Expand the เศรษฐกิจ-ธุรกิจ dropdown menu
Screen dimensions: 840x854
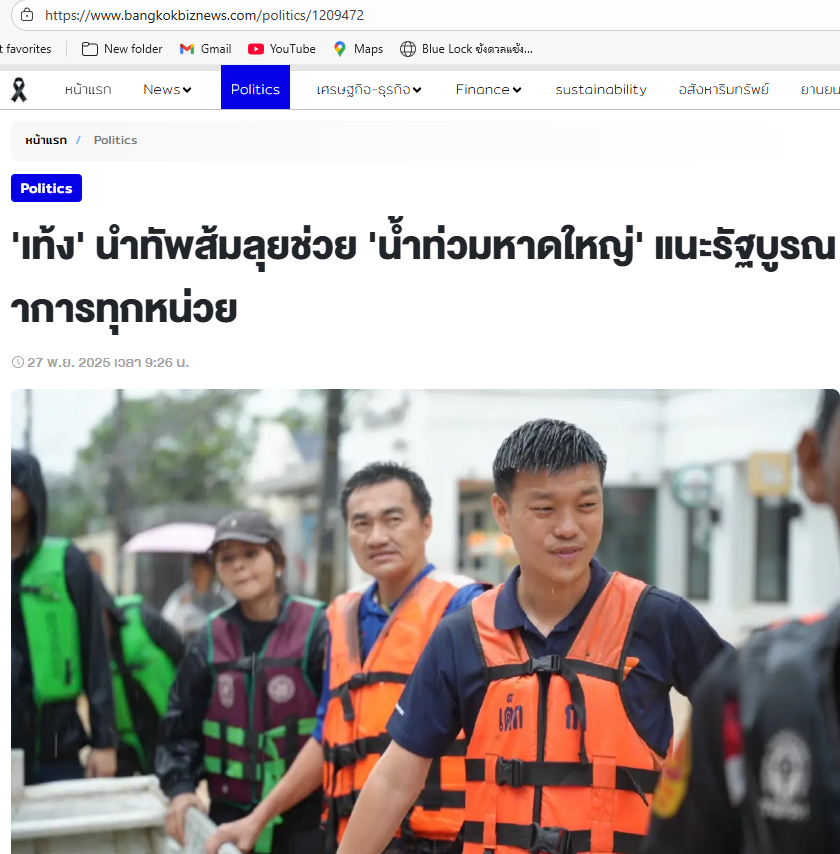click(369, 89)
